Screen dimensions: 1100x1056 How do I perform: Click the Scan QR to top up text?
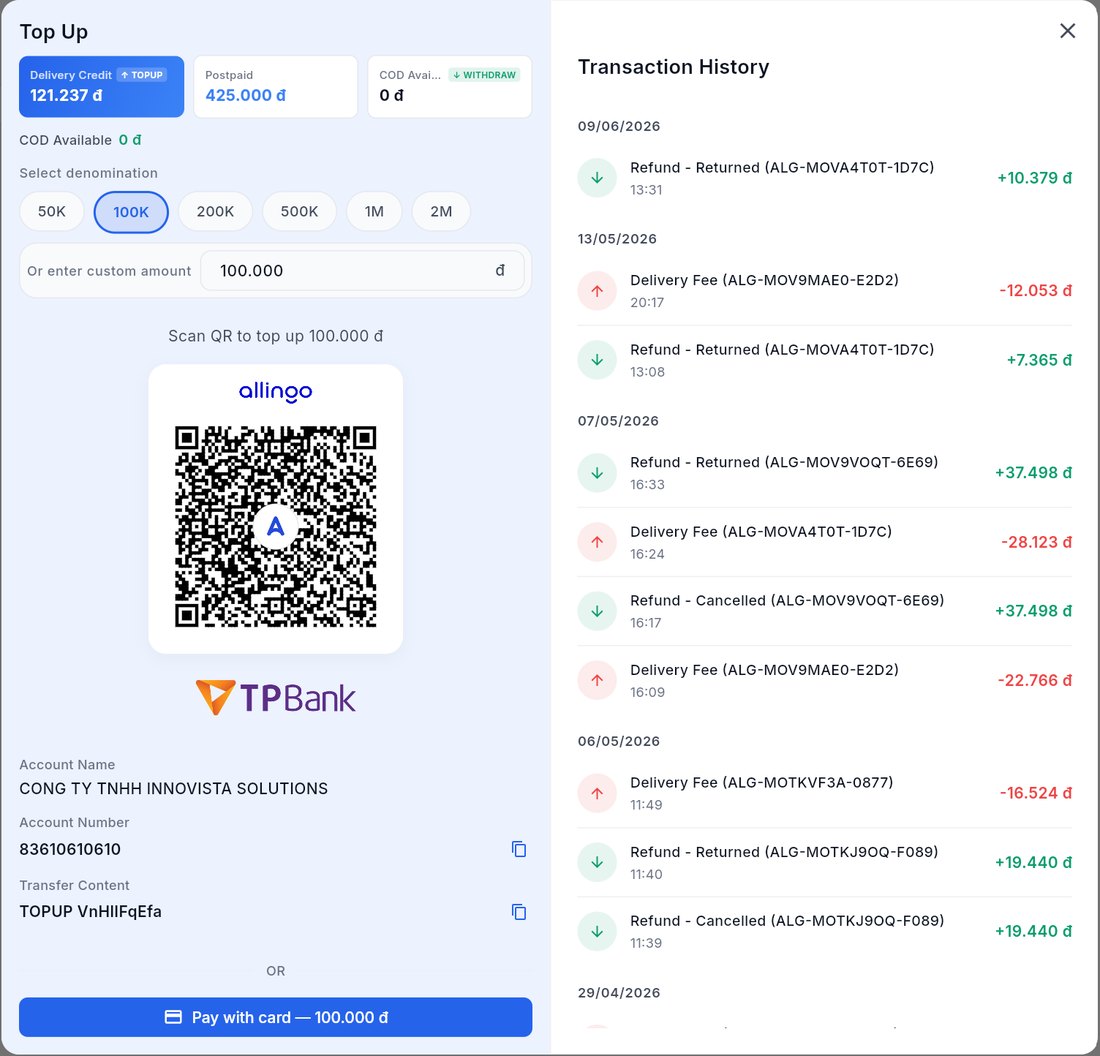[276, 336]
